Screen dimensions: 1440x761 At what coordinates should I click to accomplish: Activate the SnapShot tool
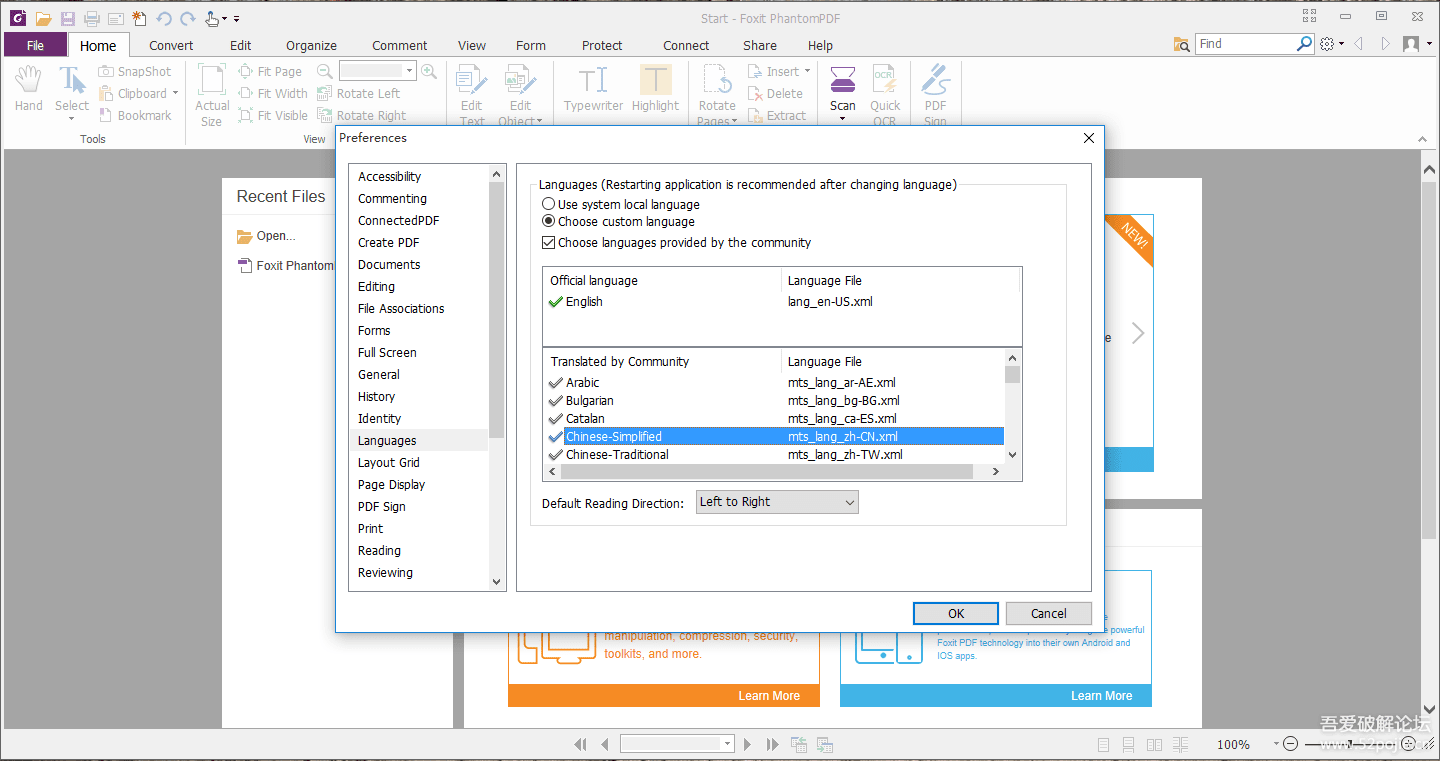click(135, 72)
